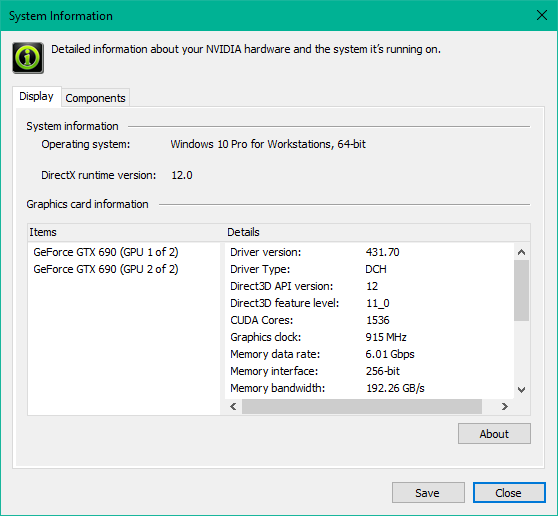
Task: Click the Graphics clock value 915 MHz
Action: (386, 337)
